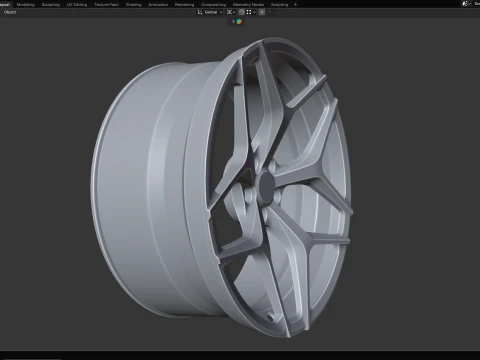The image size is (480, 360).
Task: Open the Texture Paint workspace tab
Action: [x=106, y=5]
